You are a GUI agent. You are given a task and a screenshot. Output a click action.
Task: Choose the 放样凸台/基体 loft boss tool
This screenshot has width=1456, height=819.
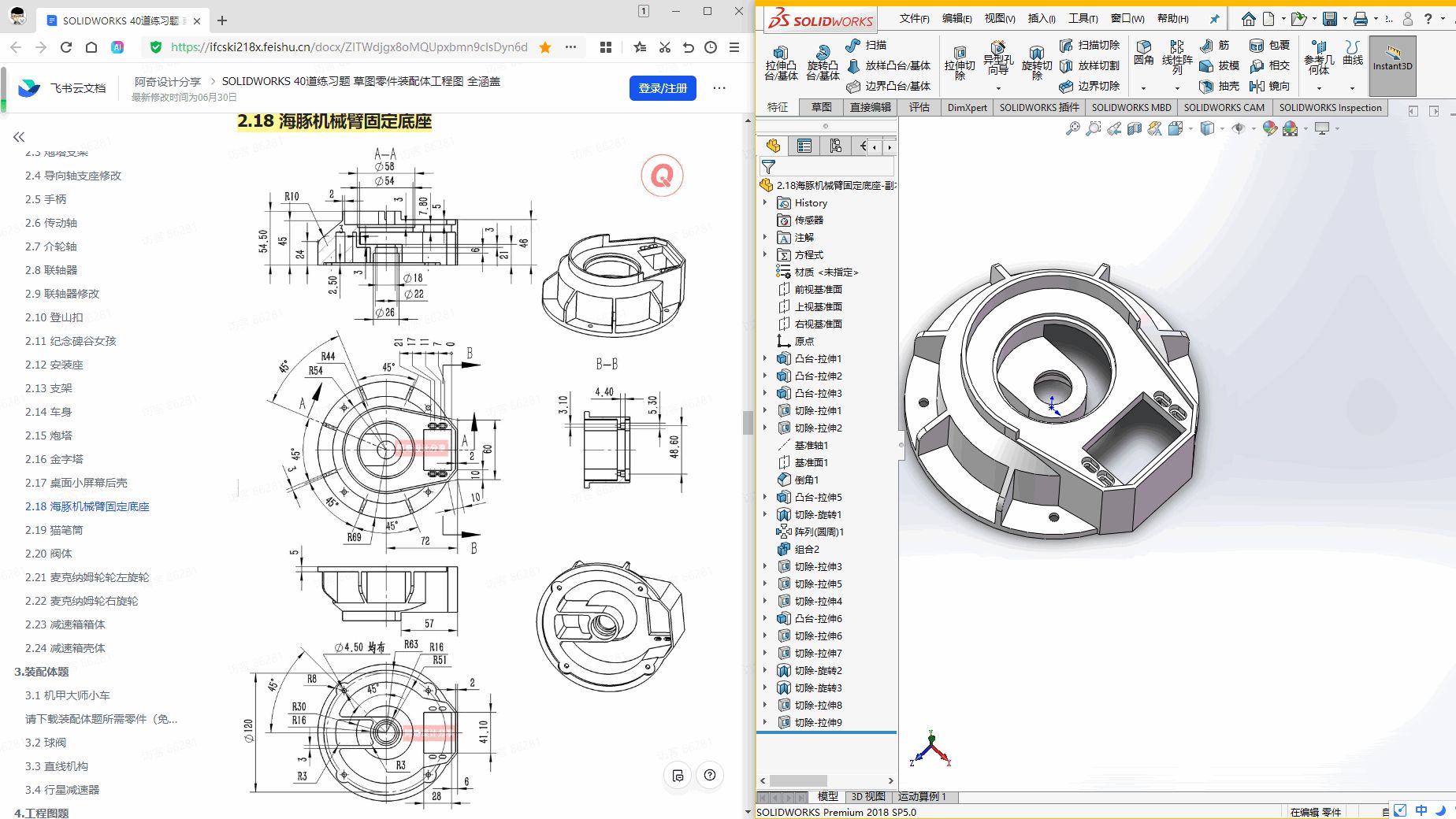point(888,65)
